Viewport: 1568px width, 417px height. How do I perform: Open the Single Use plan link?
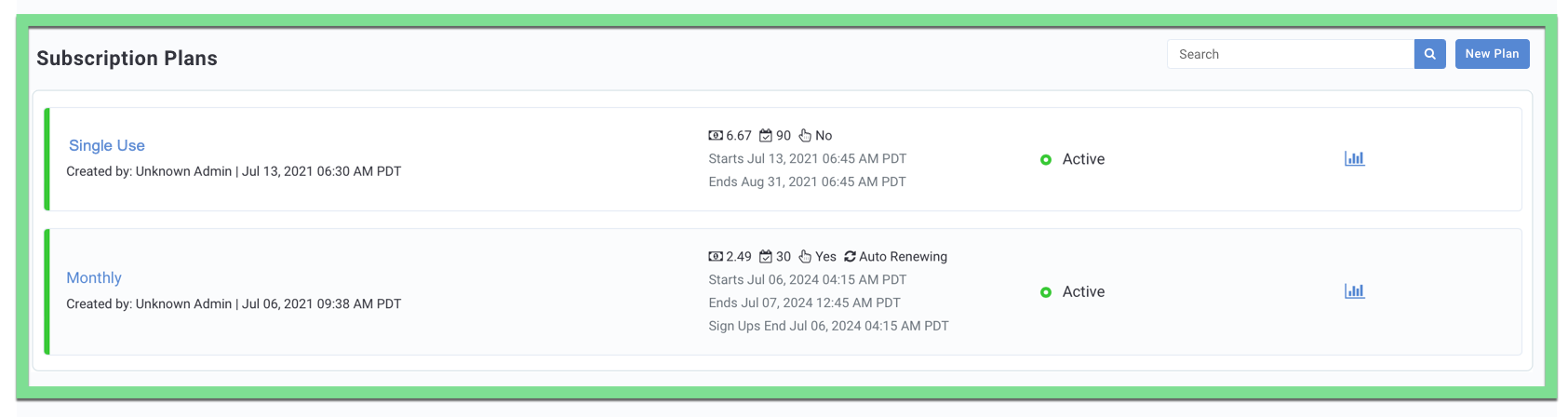[107, 145]
